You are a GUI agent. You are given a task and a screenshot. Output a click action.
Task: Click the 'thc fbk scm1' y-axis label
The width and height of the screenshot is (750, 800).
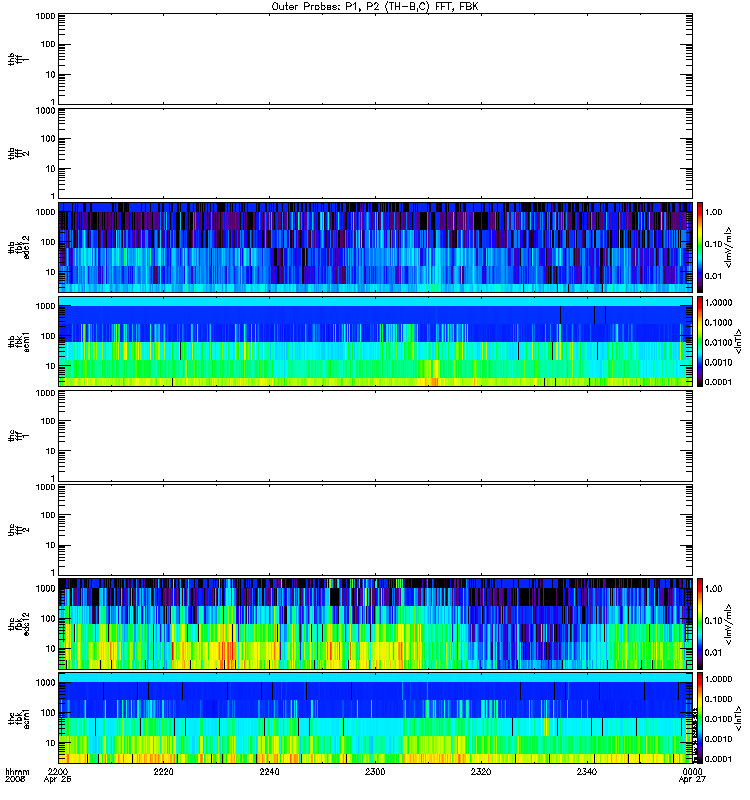[x=19, y=718]
